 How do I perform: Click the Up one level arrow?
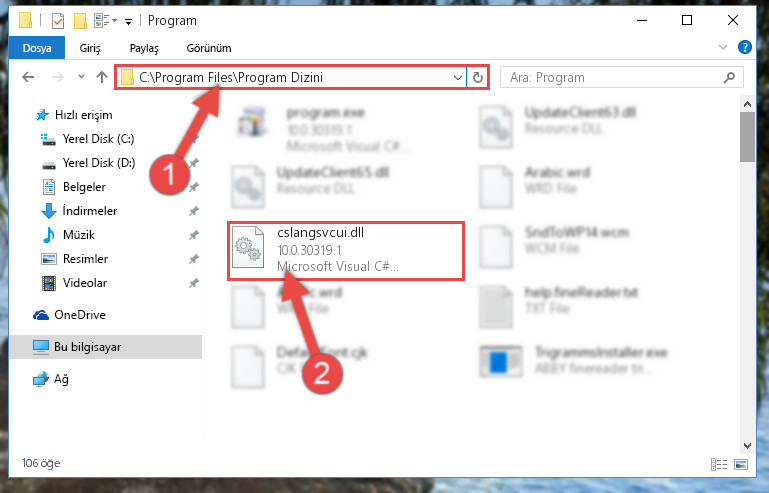[x=102, y=77]
